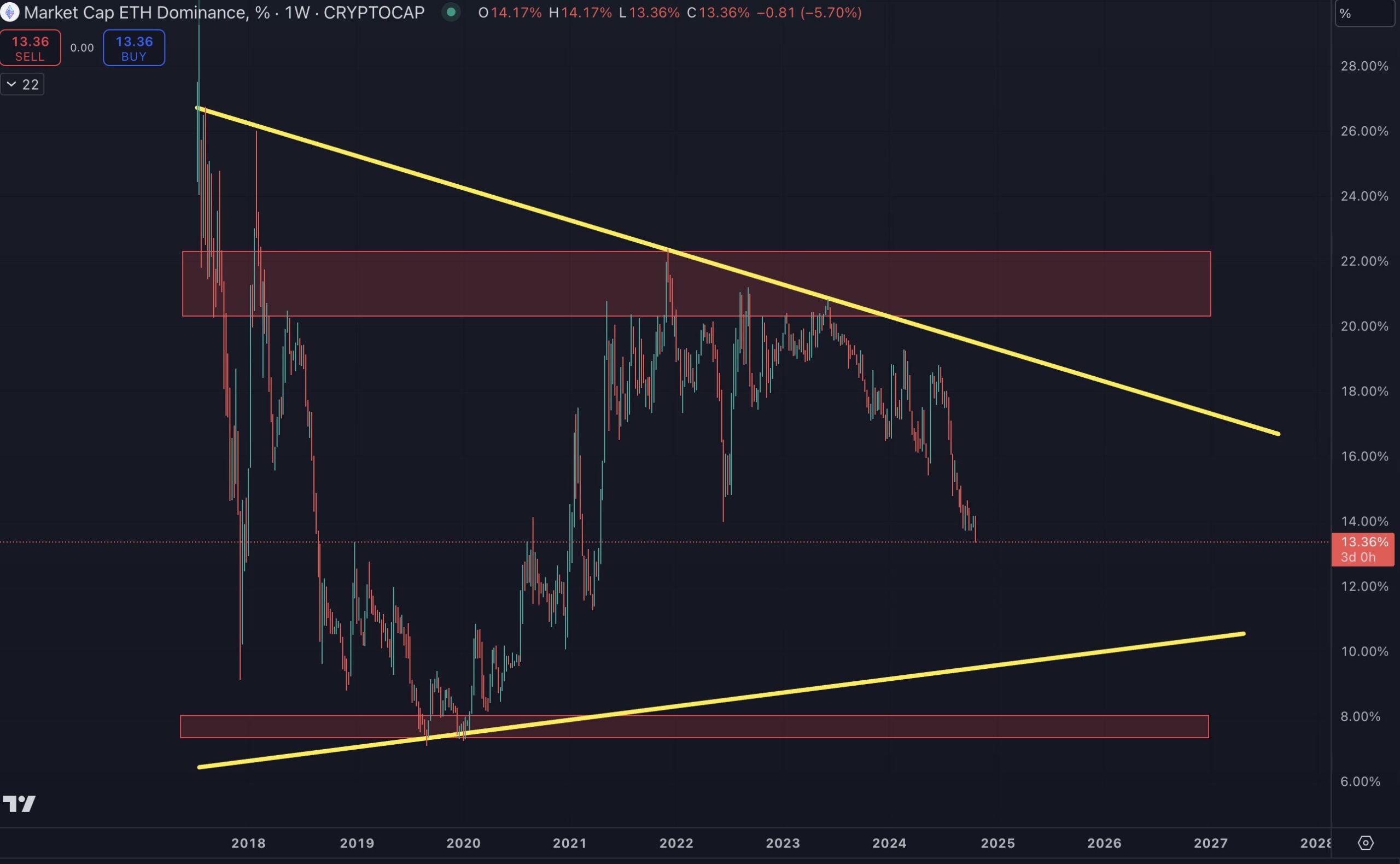Click the 13.36% current price label
The height and width of the screenshot is (864, 1400).
pos(1363,549)
